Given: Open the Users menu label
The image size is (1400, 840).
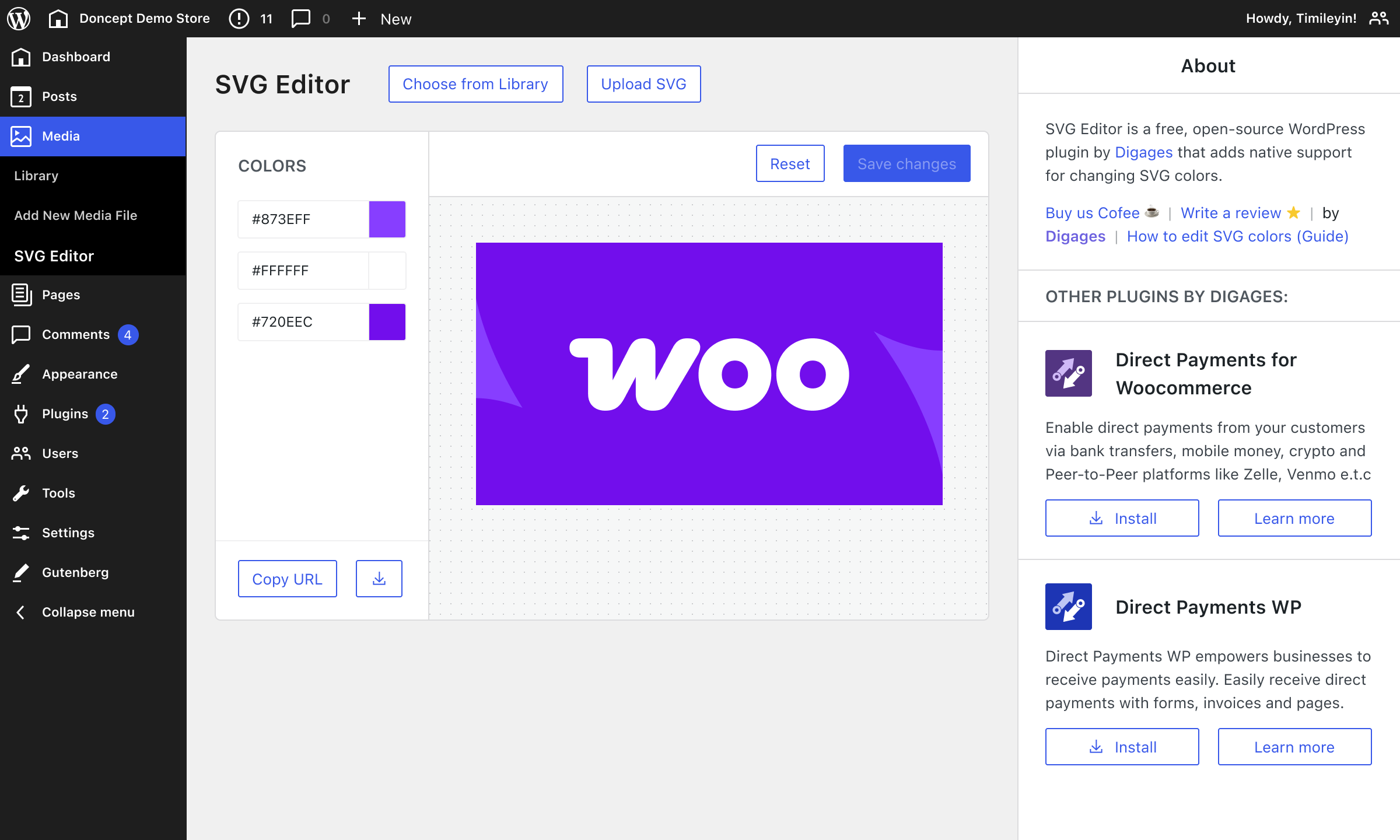Looking at the screenshot, I should (60, 453).
